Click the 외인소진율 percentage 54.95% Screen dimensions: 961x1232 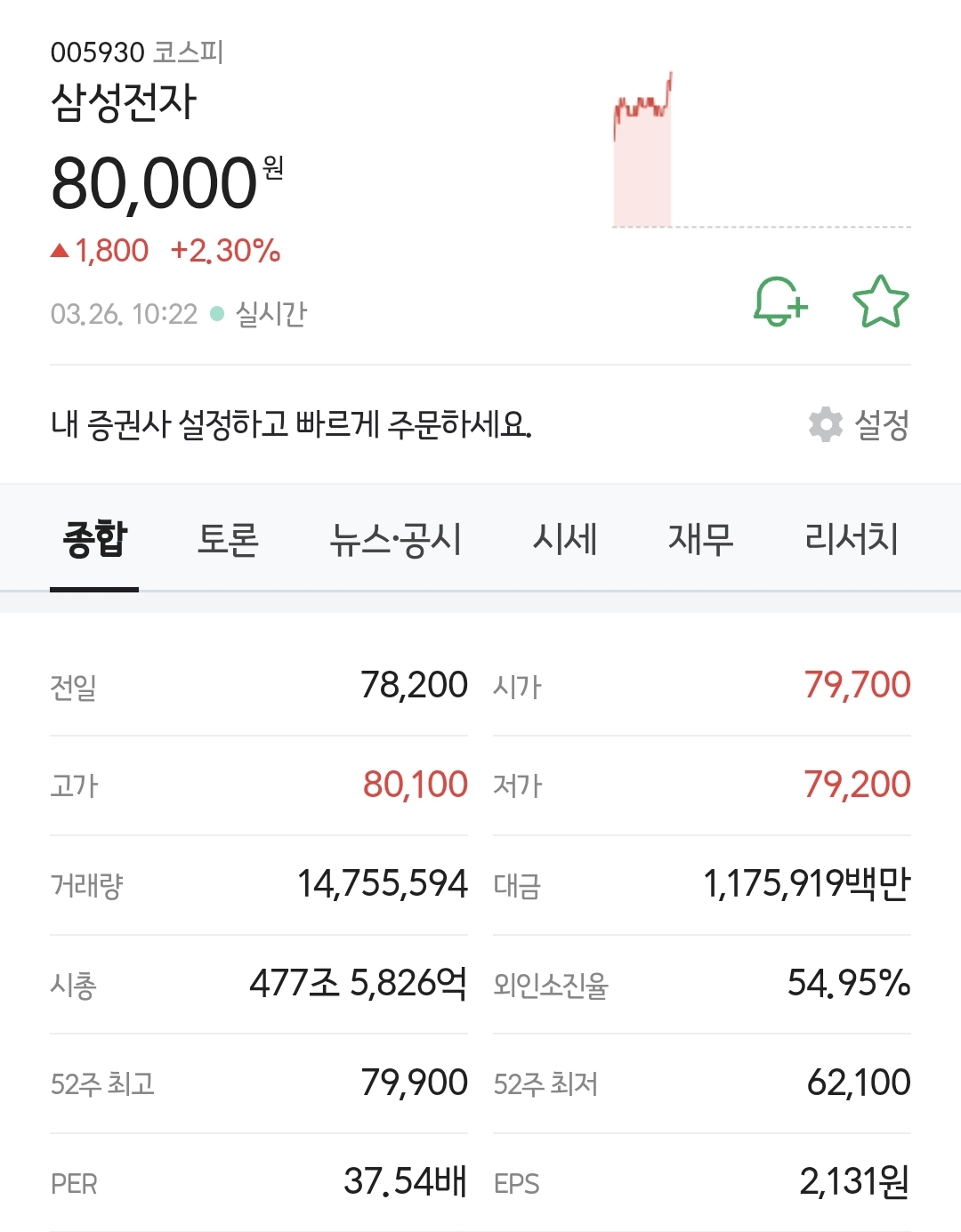tap(848, 985)
